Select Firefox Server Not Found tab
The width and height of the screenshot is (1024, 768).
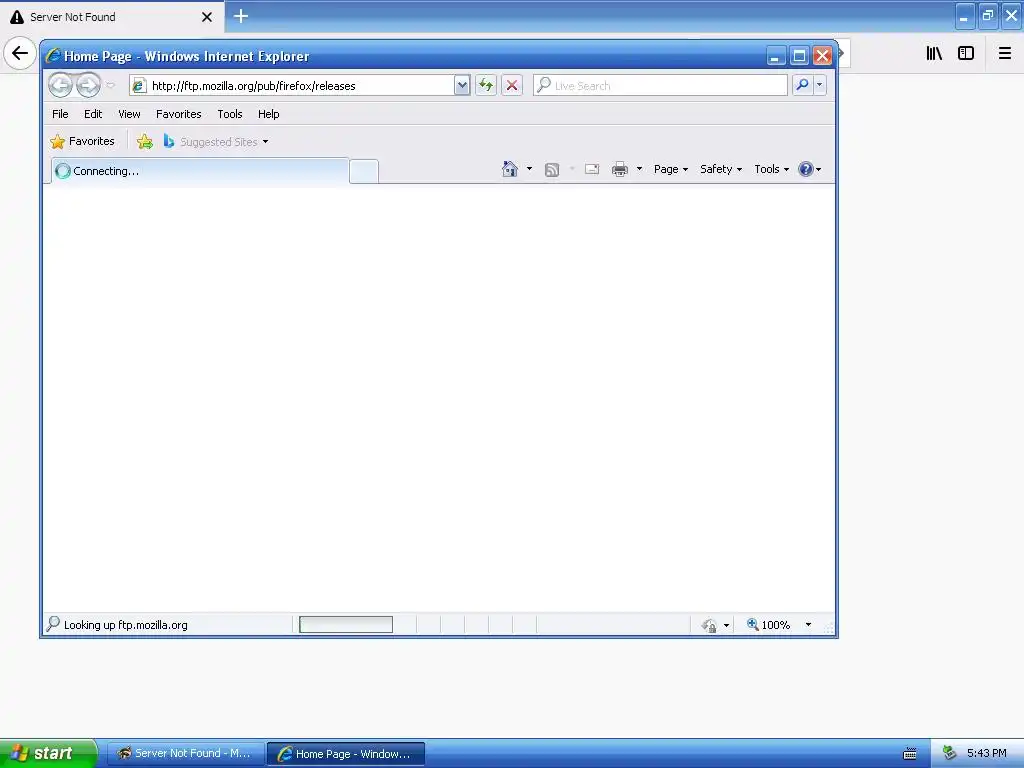[x=112, y=17]
